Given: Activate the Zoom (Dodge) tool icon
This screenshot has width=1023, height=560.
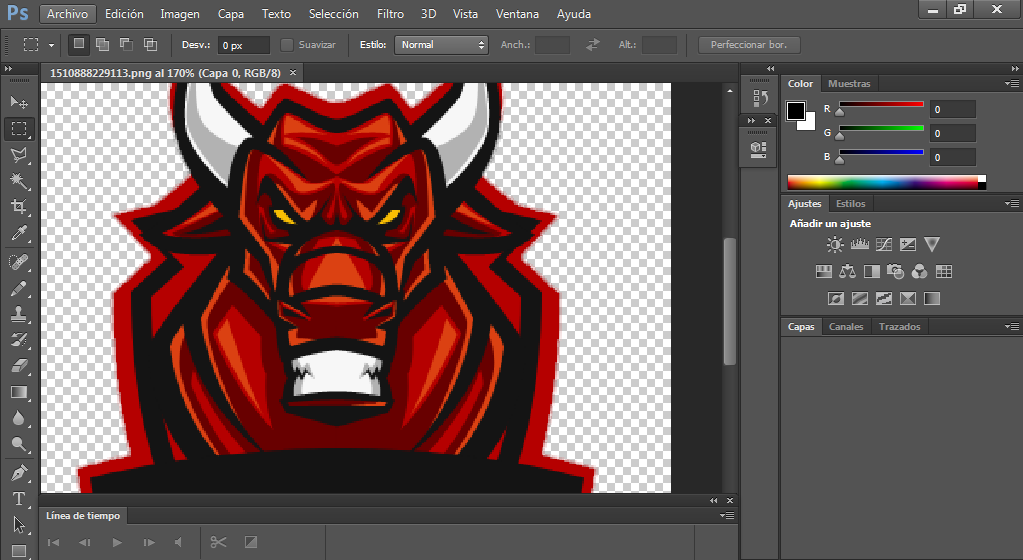Looking at the screenshot, I should 19,444.
